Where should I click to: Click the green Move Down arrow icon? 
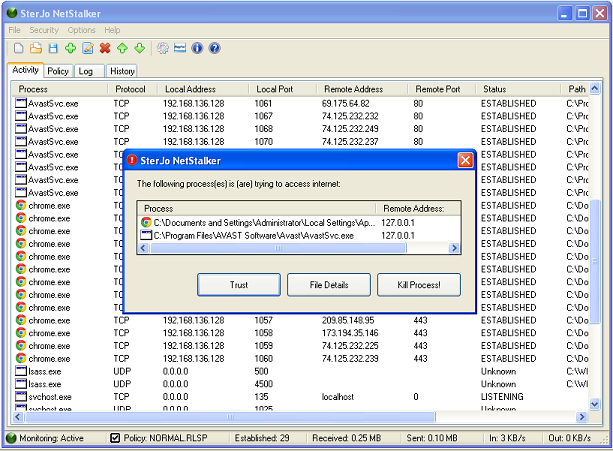pyautogui.click(x=140, y=48)
